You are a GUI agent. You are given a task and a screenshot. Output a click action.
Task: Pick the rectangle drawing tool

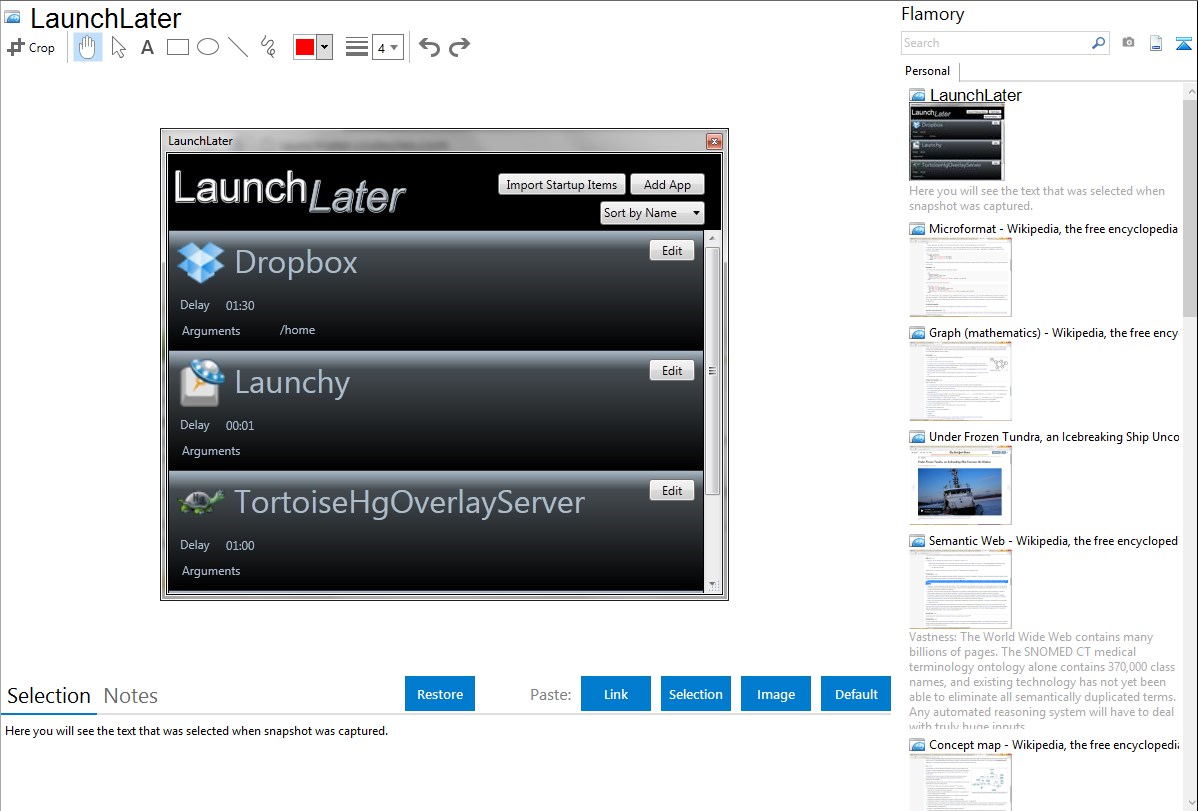click(177, 47)
